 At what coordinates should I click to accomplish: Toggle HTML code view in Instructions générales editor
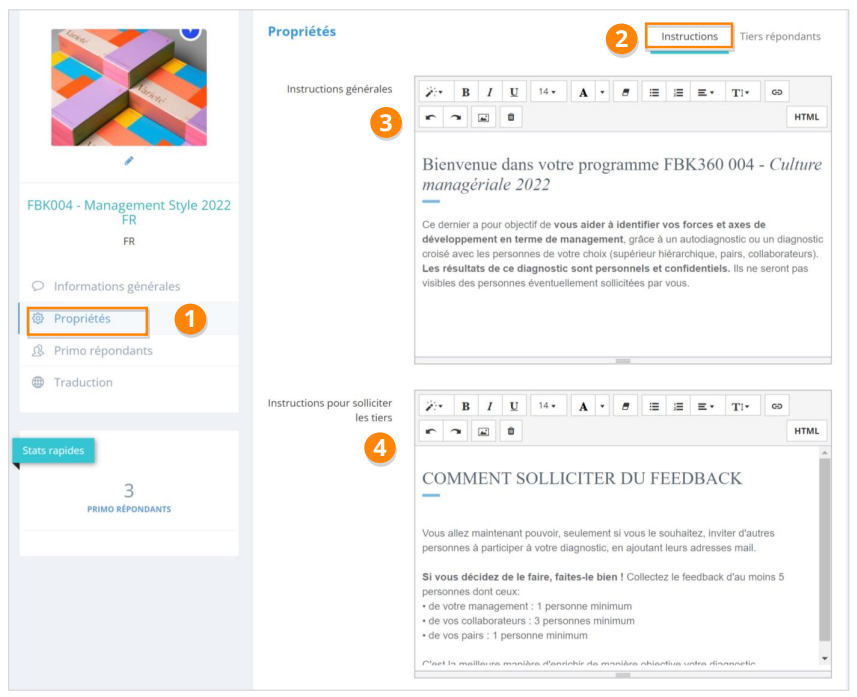(x=807, y=117)
